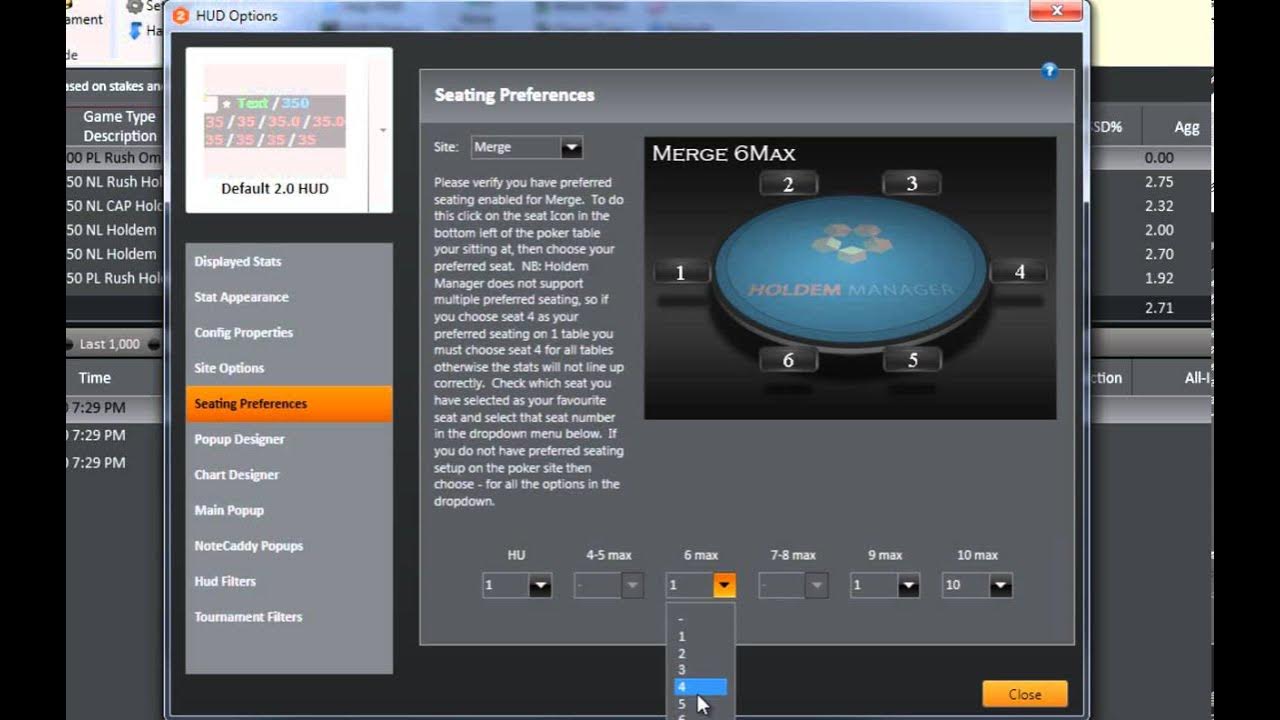Open the Site dropdown showing Merge
The image size is (1280, 720).
526,147
